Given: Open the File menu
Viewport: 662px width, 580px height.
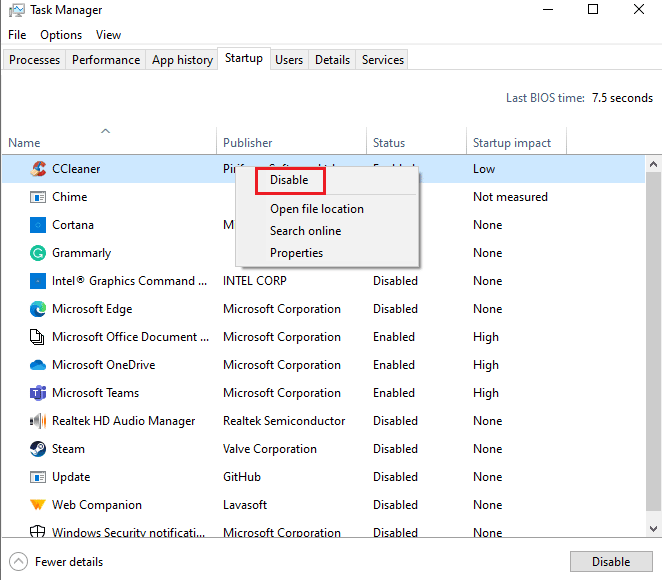Looking at the screenshot, I should click(x=17, y=35).
